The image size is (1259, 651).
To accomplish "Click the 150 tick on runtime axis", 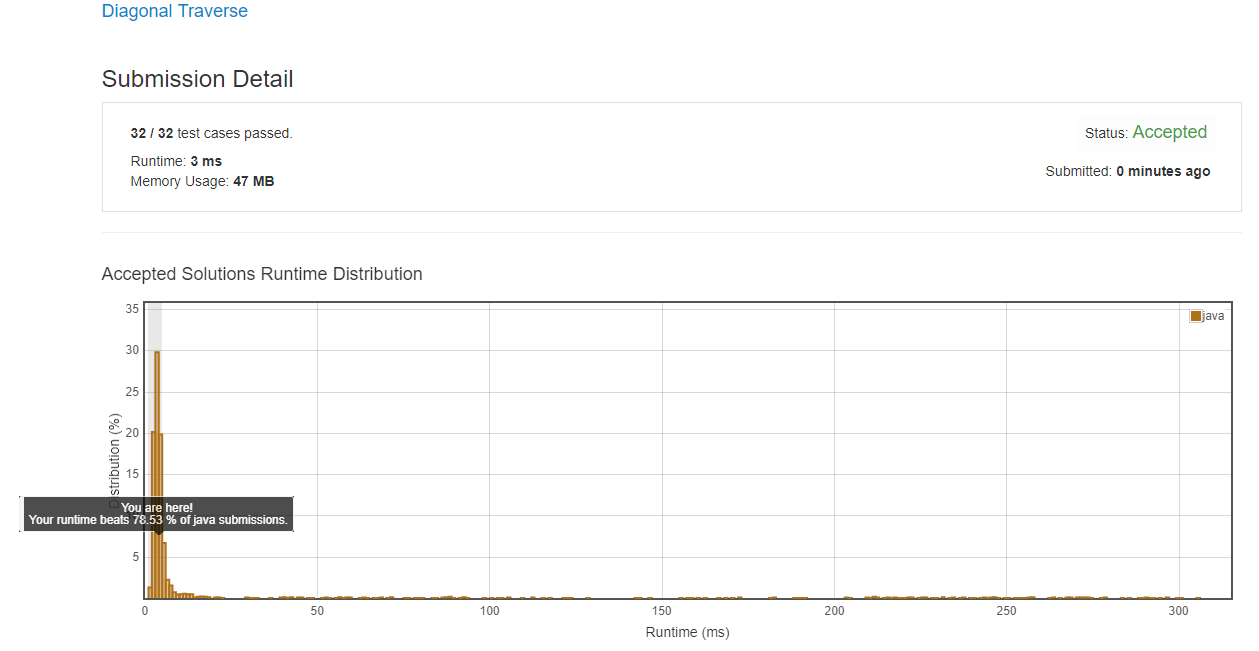I will 662,611.
